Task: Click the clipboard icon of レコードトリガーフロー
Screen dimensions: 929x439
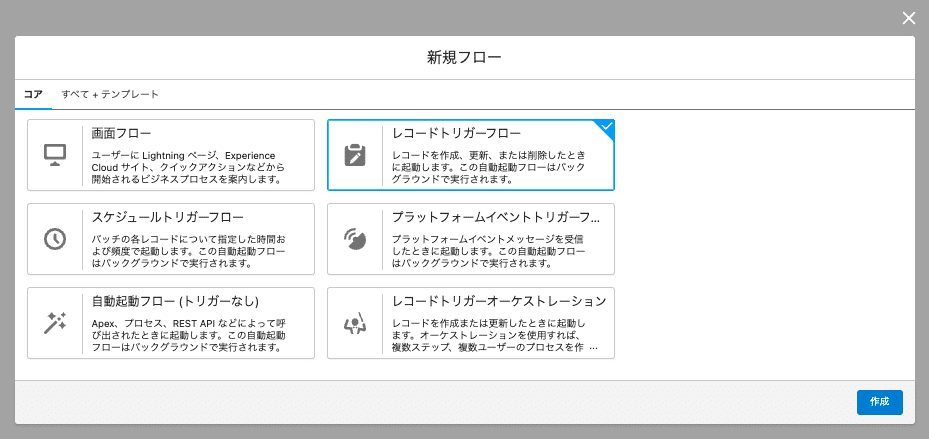Action: coord(355,155)
